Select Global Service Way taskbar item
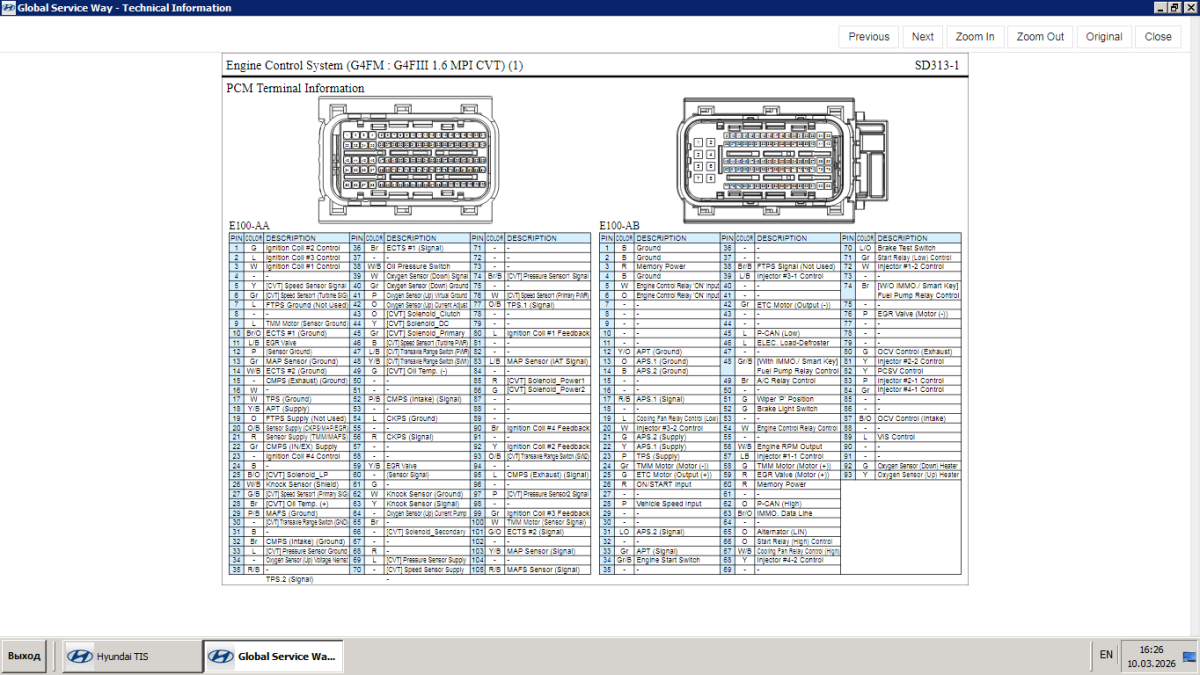1200x675 pixels. pyautogui.click(x=273, y=656)
